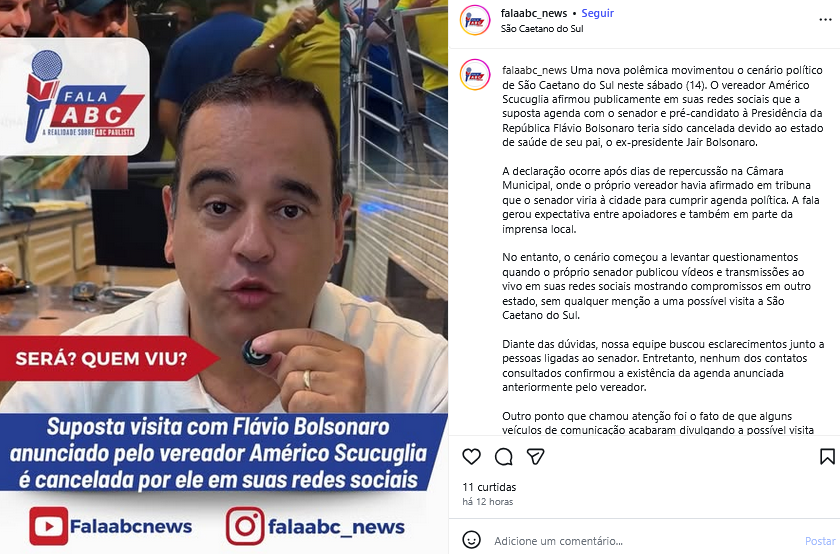Click the avatar beside the caption
Viewport: 840px width, 554px height.
[x=475, y=74]
